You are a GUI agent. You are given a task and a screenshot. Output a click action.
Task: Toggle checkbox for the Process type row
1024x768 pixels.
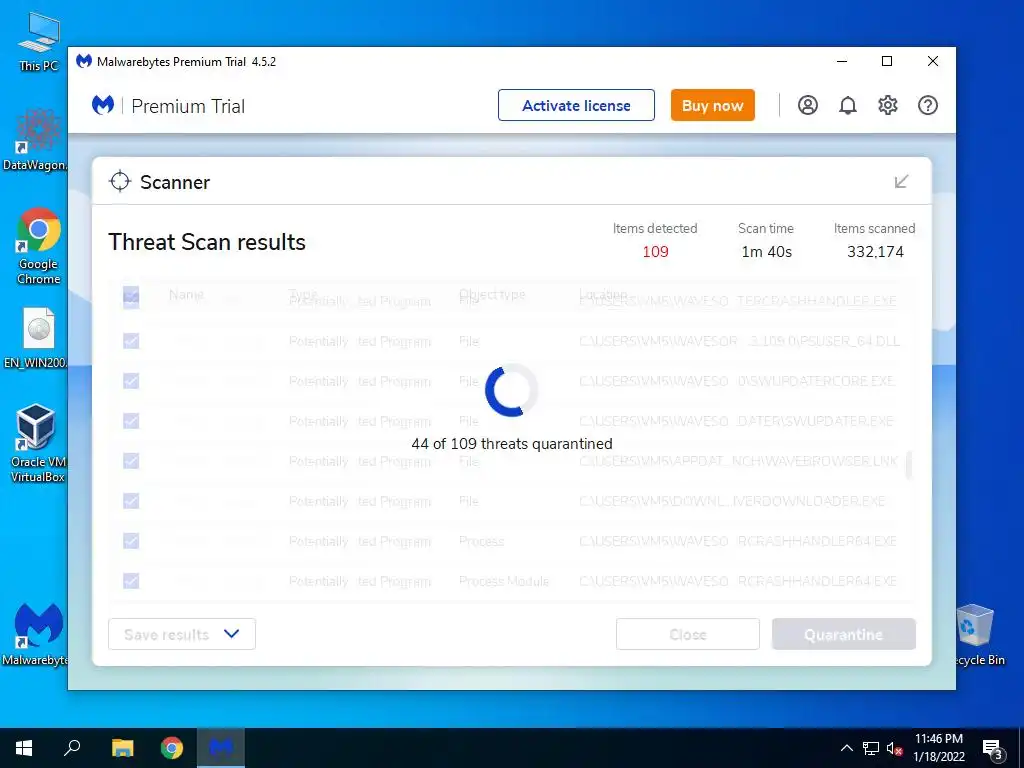pyautogui.click(x=131, y=541)
